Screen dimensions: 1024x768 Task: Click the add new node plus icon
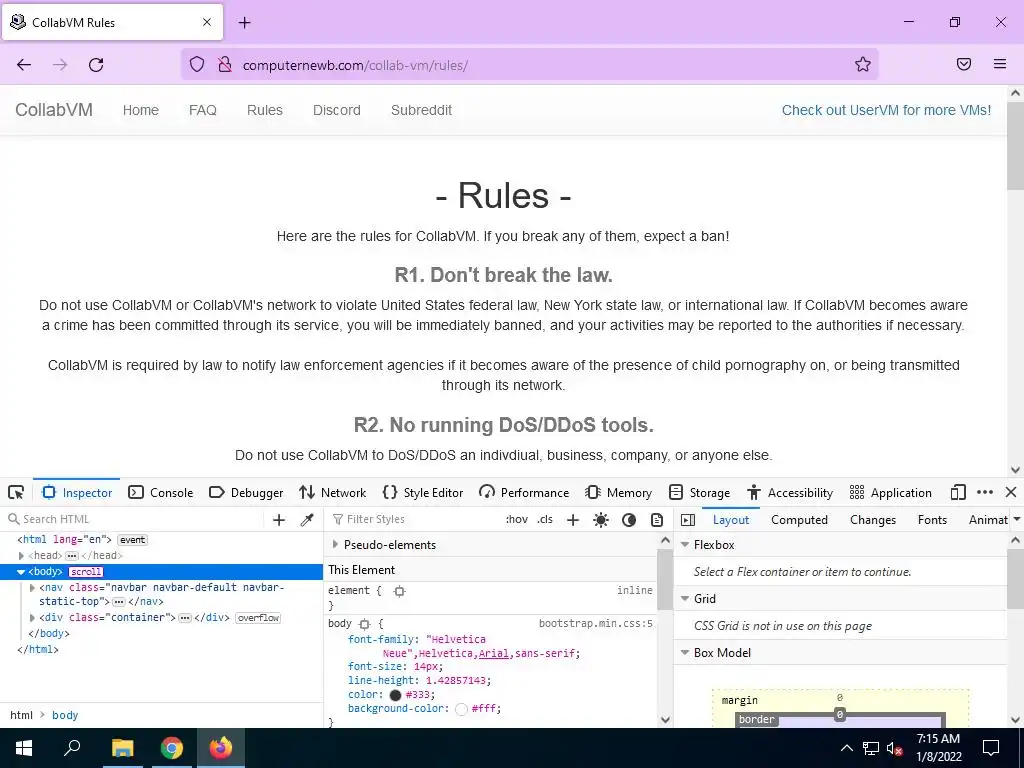coord(279,520)
